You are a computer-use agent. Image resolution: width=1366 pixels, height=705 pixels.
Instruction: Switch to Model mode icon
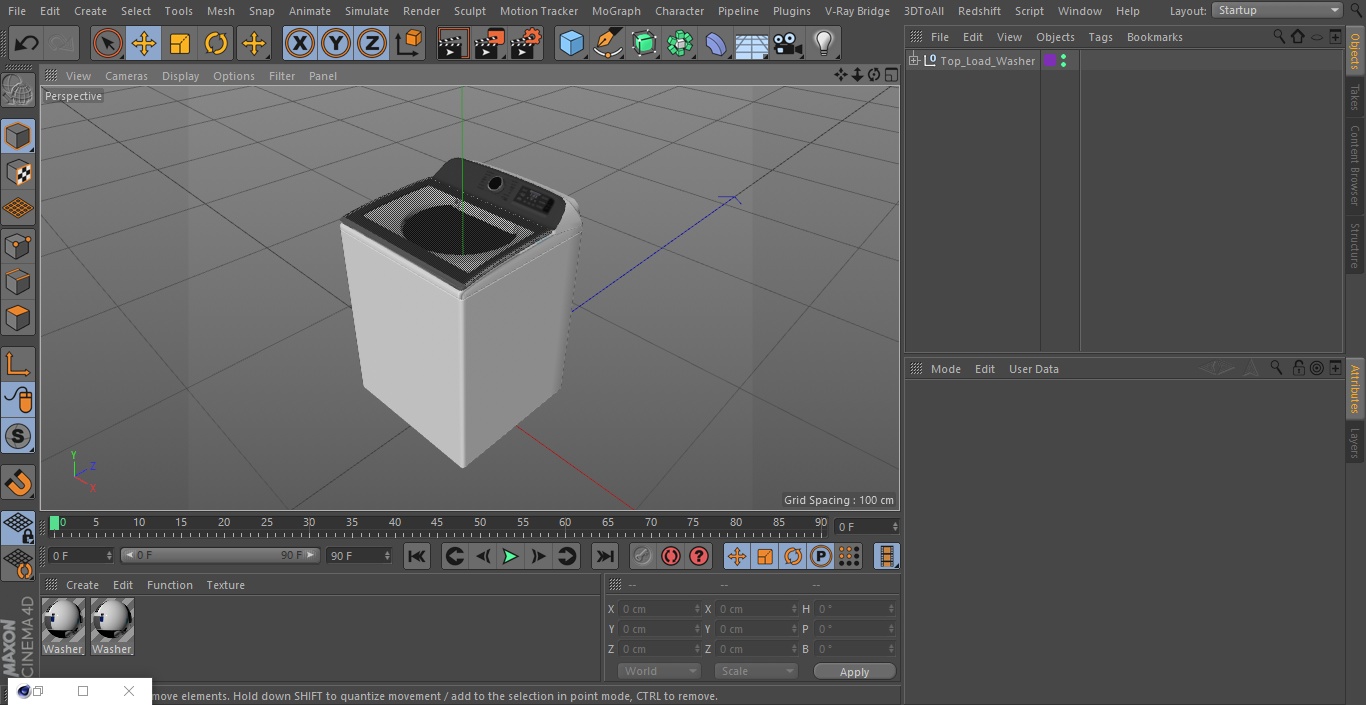coord(18,136)
